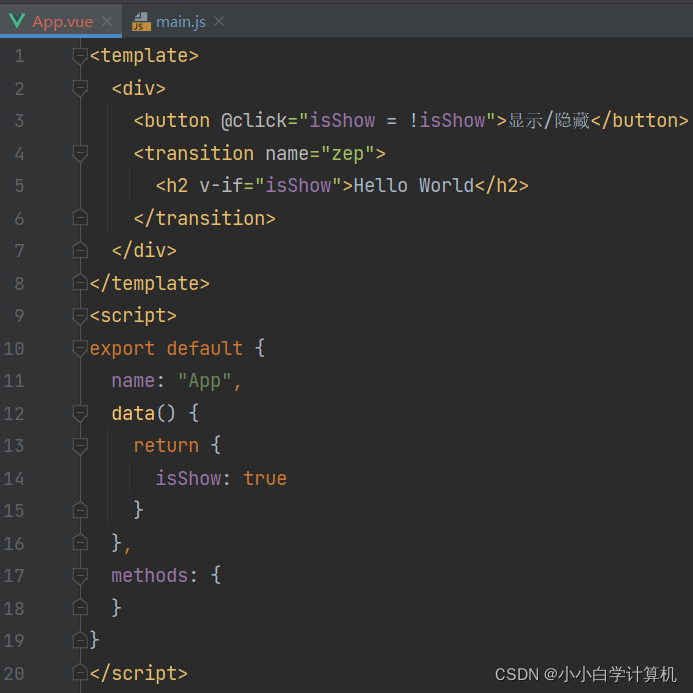The width and height of the screenshot is (693, 693).
Task: Close the main.js tab
Action: coord(219,21)
